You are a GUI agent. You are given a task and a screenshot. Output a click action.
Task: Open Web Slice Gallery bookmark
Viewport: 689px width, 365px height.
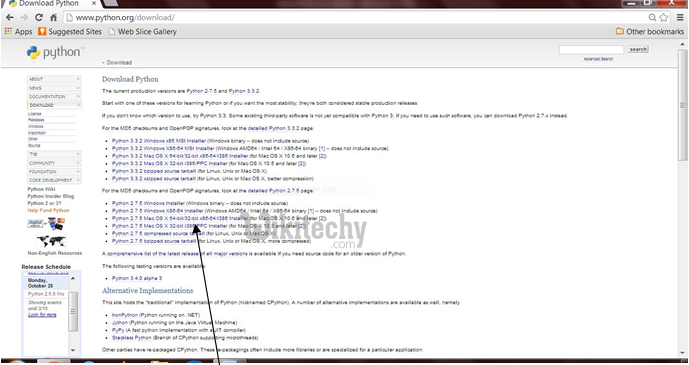142,32
